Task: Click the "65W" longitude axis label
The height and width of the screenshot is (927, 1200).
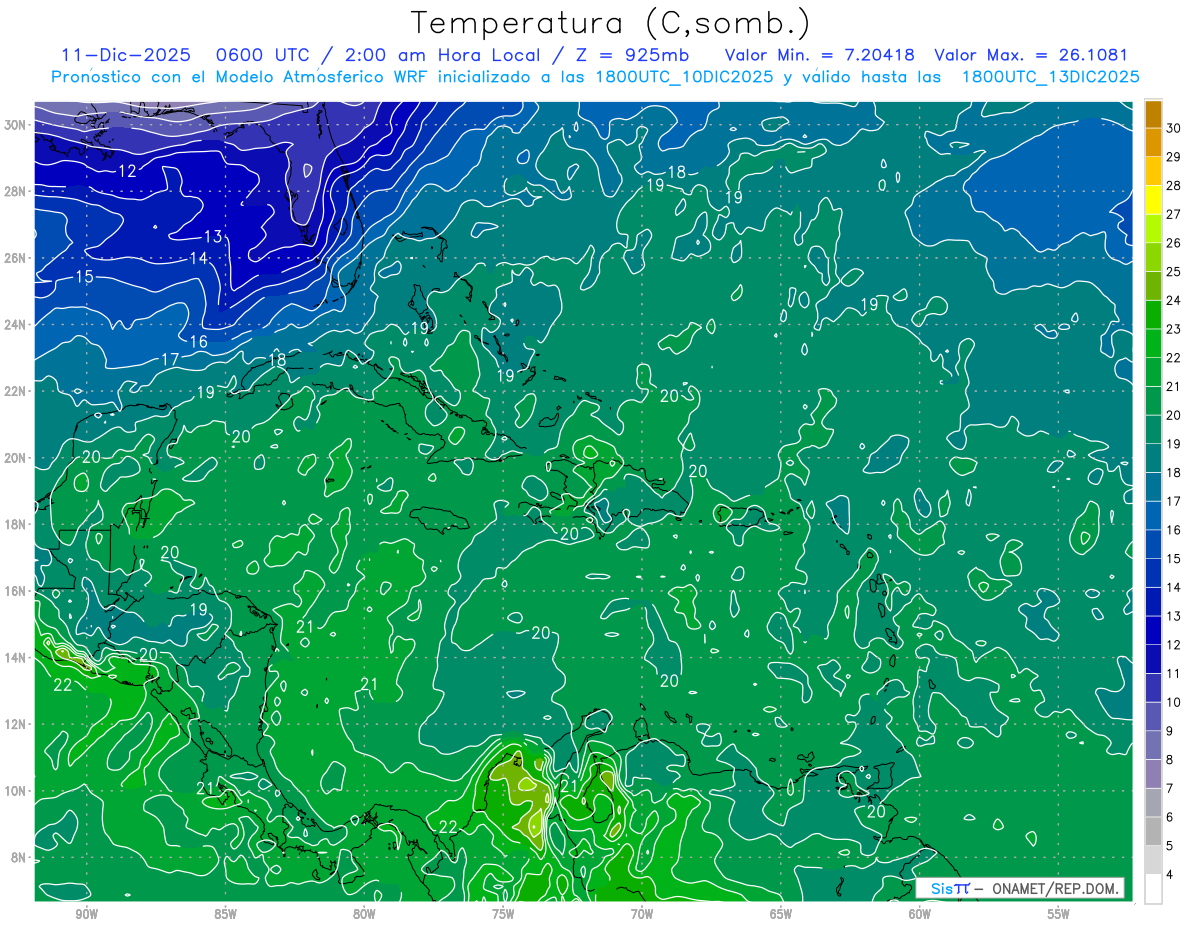Action: [781, 915]
